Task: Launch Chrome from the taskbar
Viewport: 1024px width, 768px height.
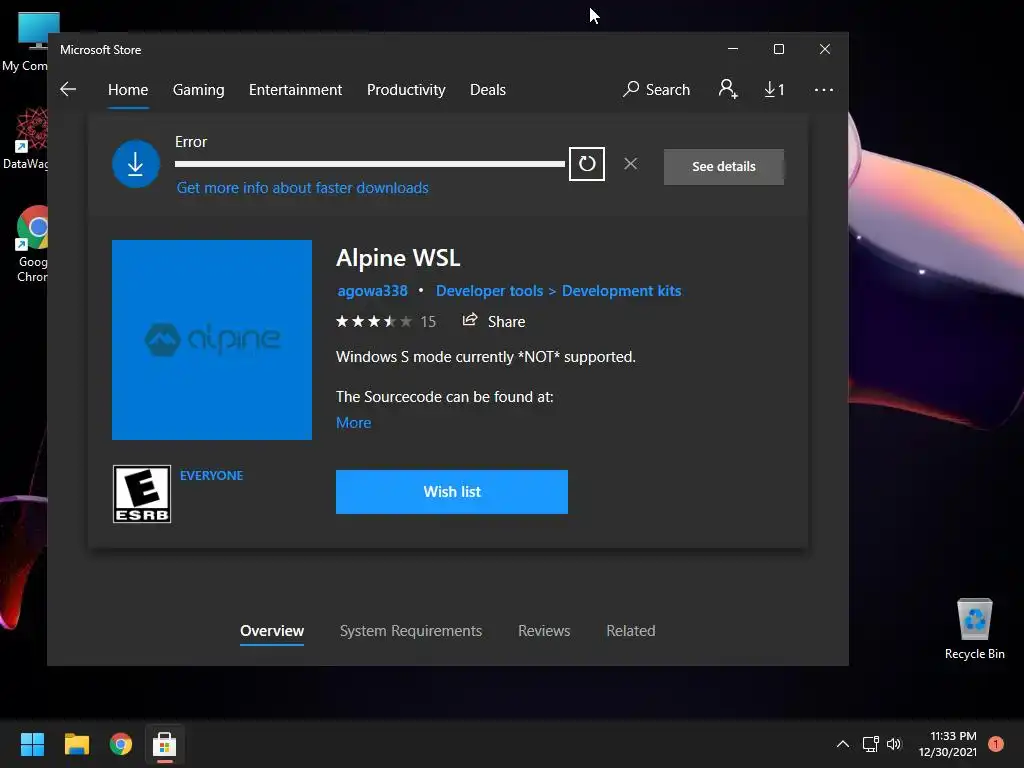Action: pyautogui.click(x=121, y=744)
